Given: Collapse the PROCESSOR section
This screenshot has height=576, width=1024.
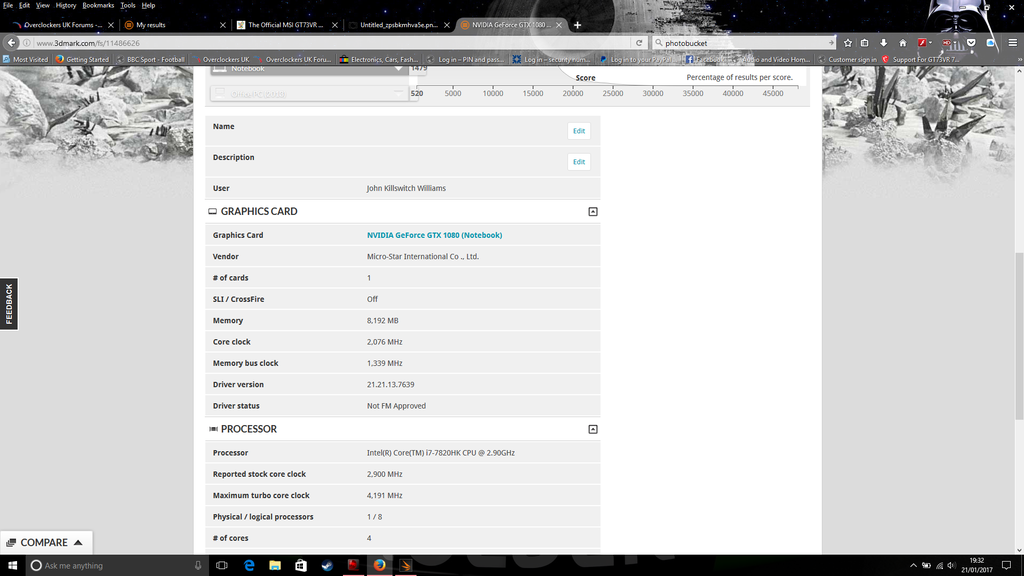Looking at the screenshot, I should click(593, 429).
